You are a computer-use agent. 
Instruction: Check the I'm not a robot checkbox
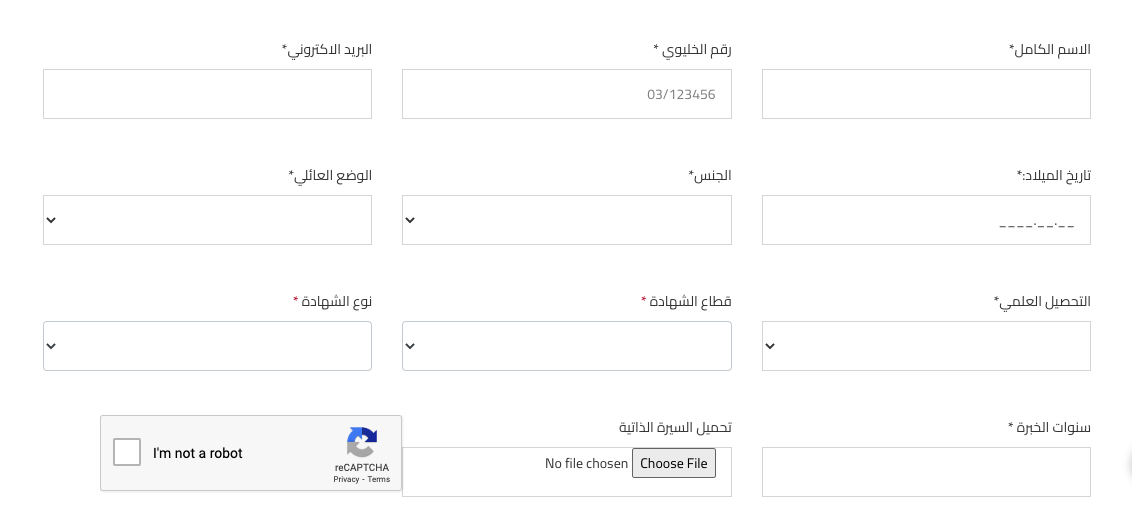coord(127,453)
